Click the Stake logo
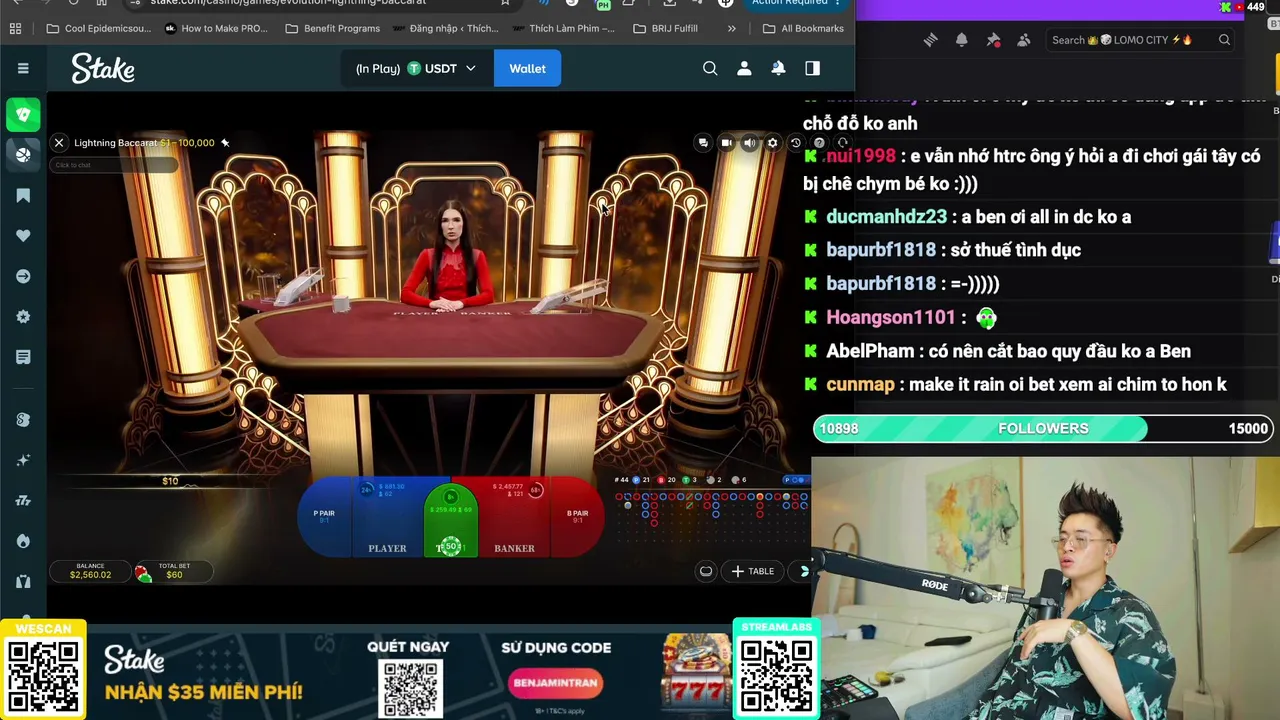 pyautogui.click(x=103, y=68)
